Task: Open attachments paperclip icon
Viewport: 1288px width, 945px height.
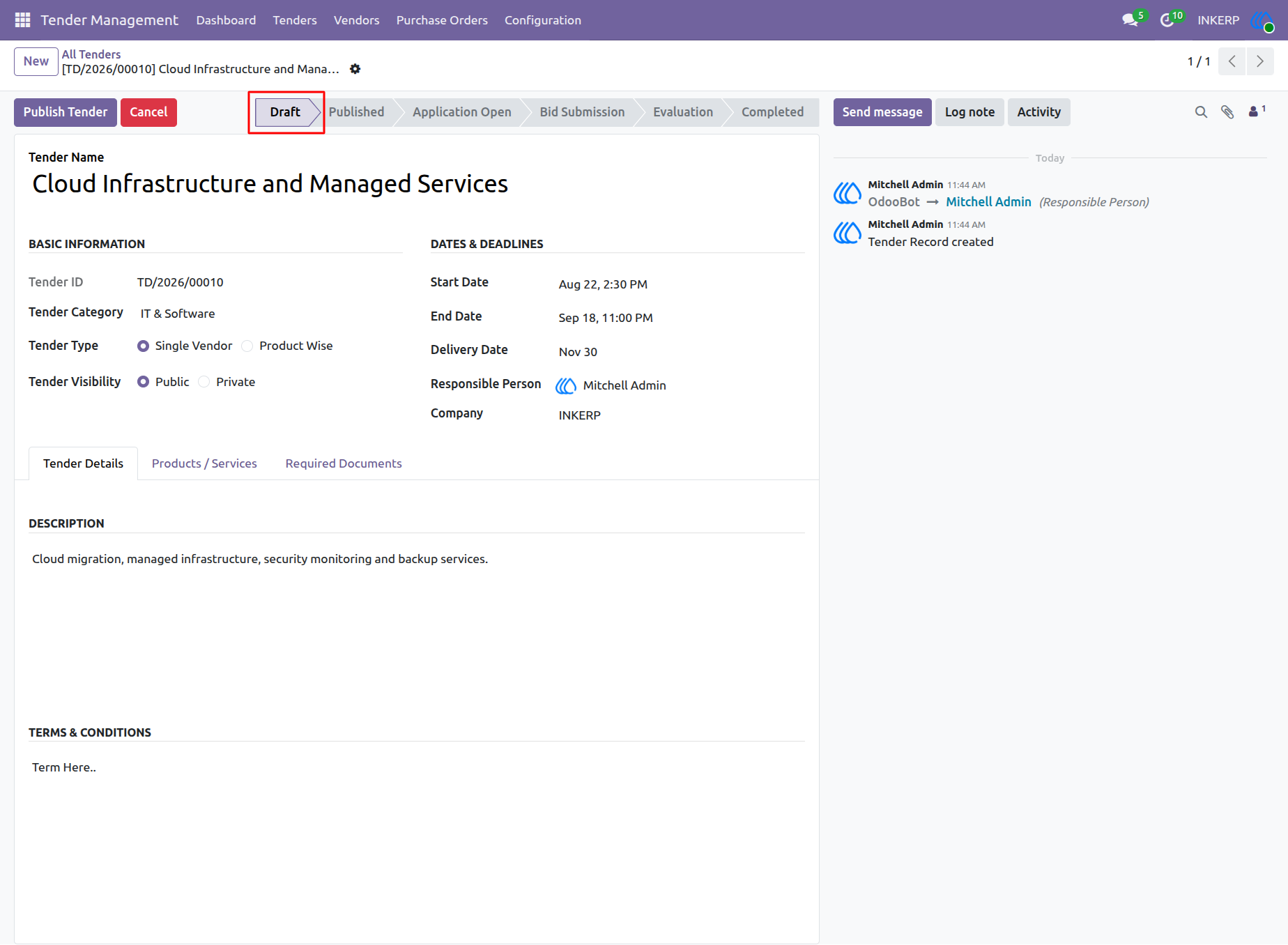Action: point(1227,112)
